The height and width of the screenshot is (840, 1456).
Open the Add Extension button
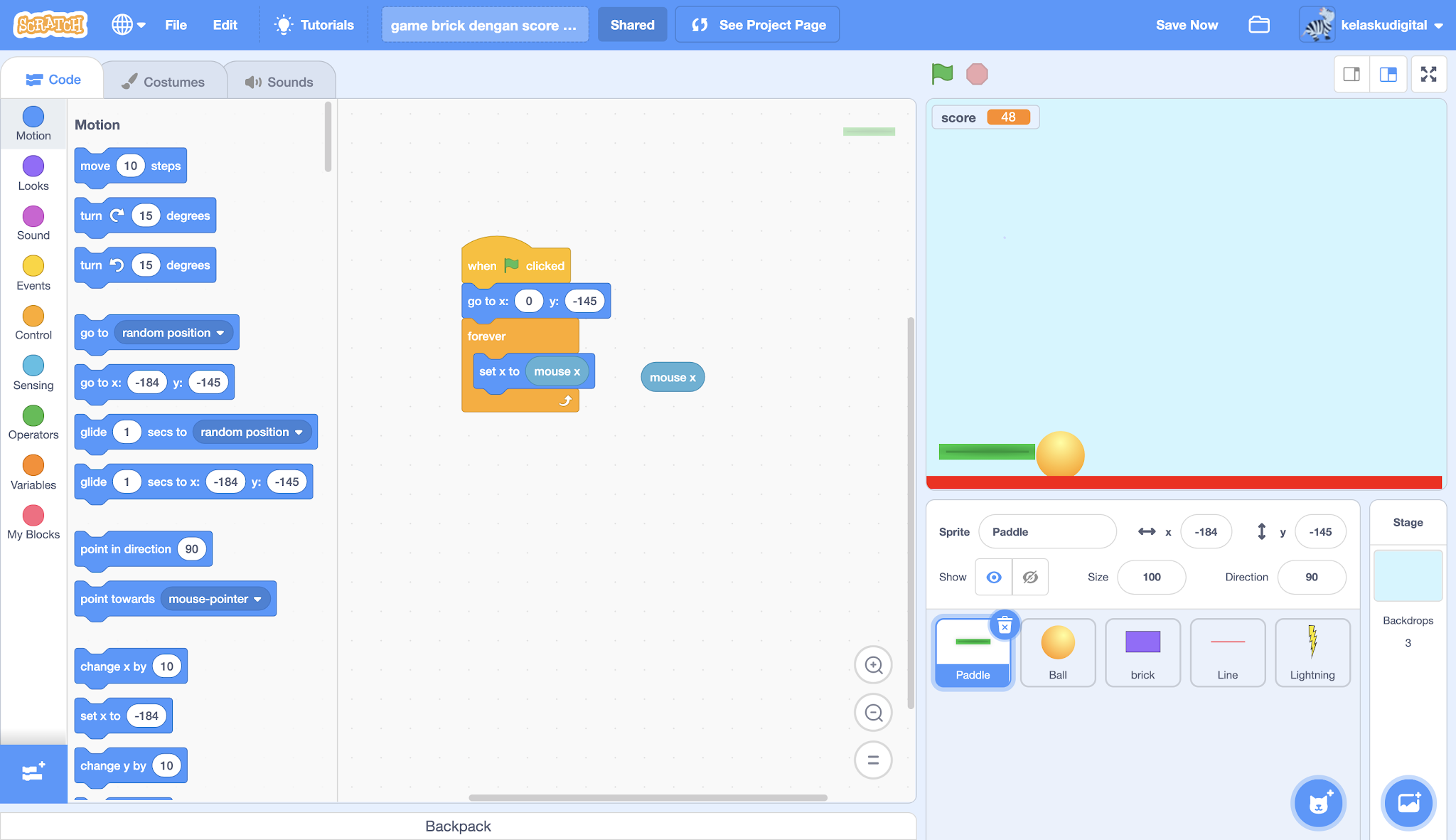(33, 772)
